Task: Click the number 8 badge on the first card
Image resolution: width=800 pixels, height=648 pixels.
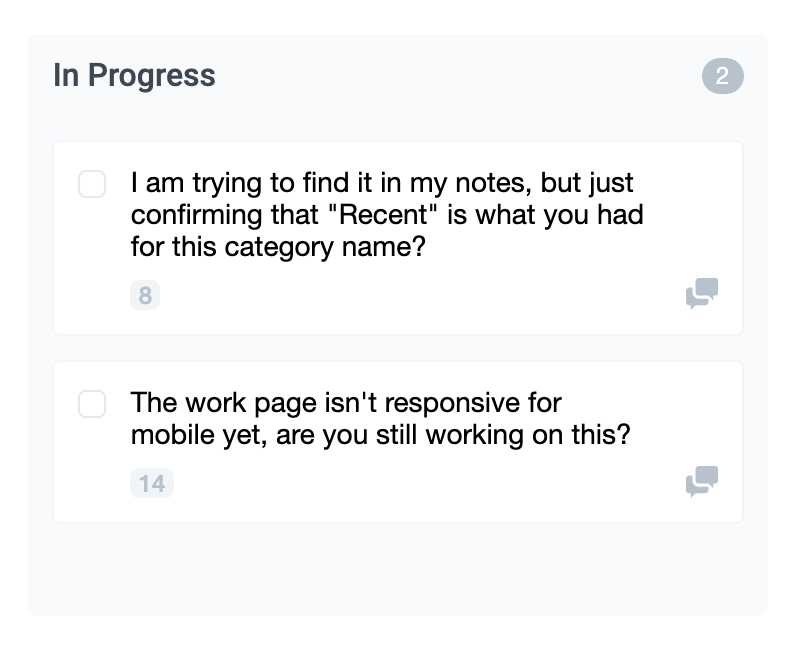Action: tap(145, 295)
